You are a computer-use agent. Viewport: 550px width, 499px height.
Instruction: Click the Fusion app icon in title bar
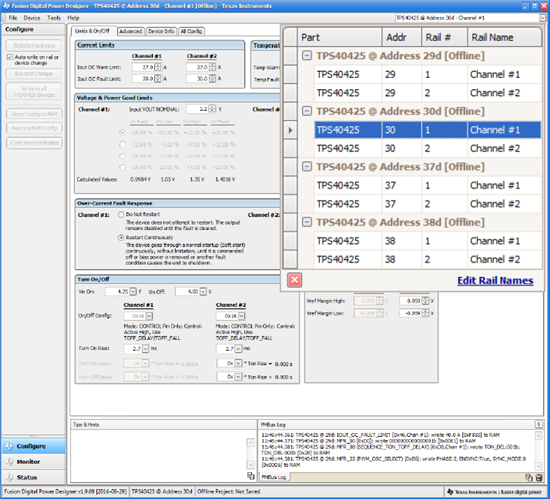pos(6,6)
